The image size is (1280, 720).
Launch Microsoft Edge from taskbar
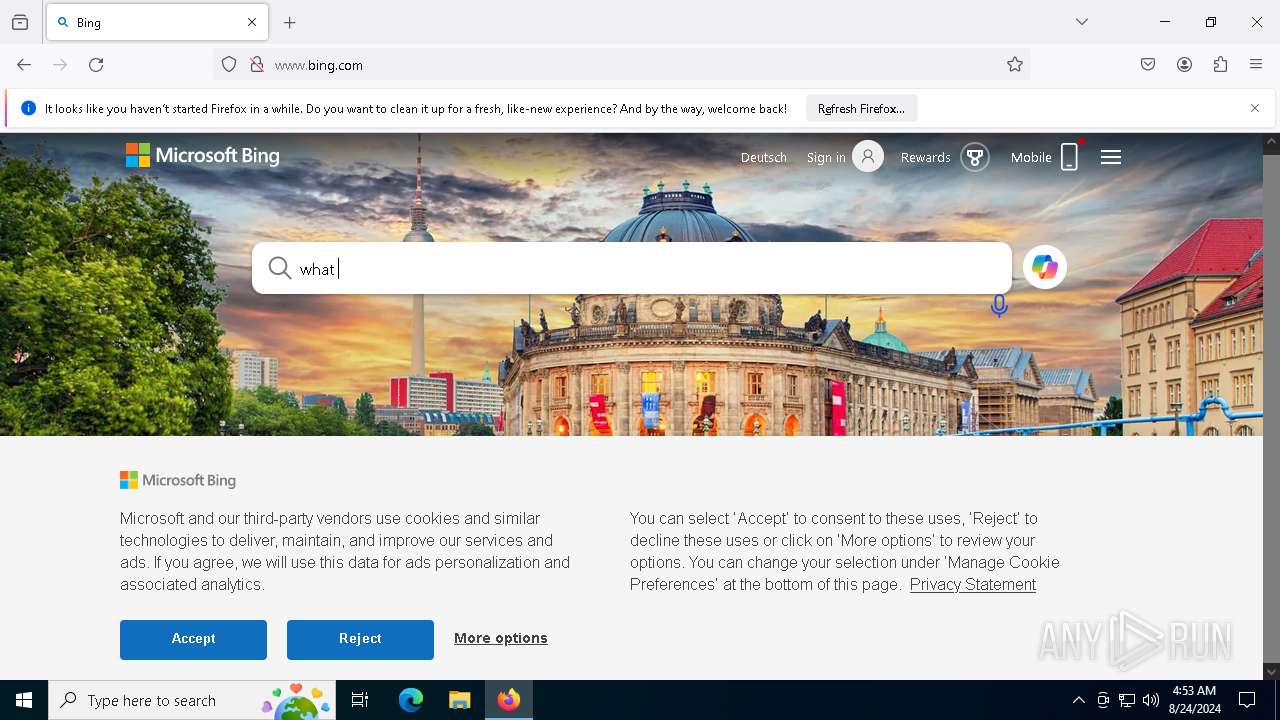click(411, 700)
